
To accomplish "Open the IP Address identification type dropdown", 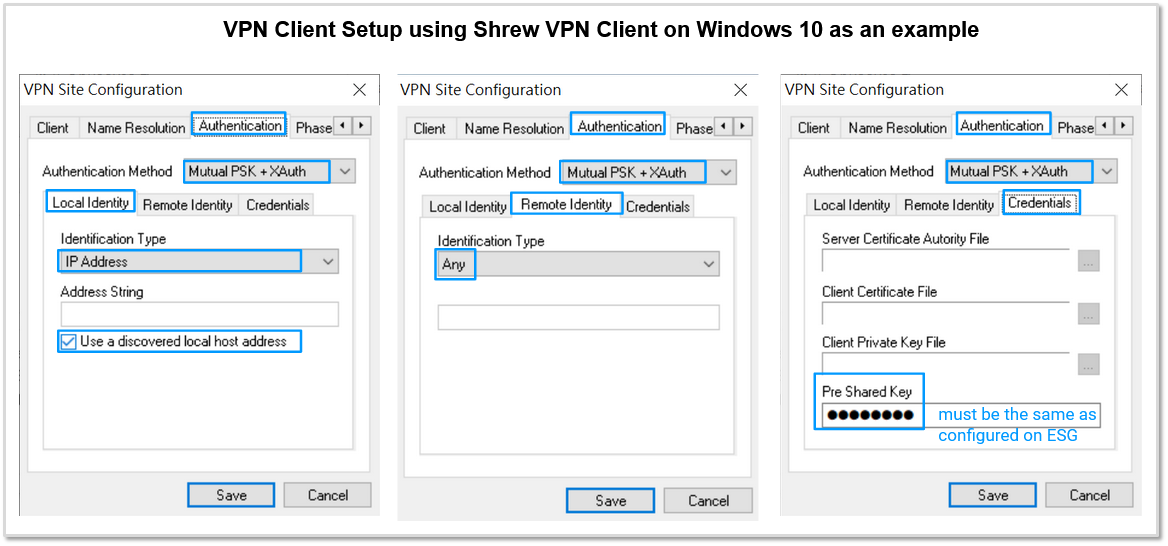I will point(198,261).
